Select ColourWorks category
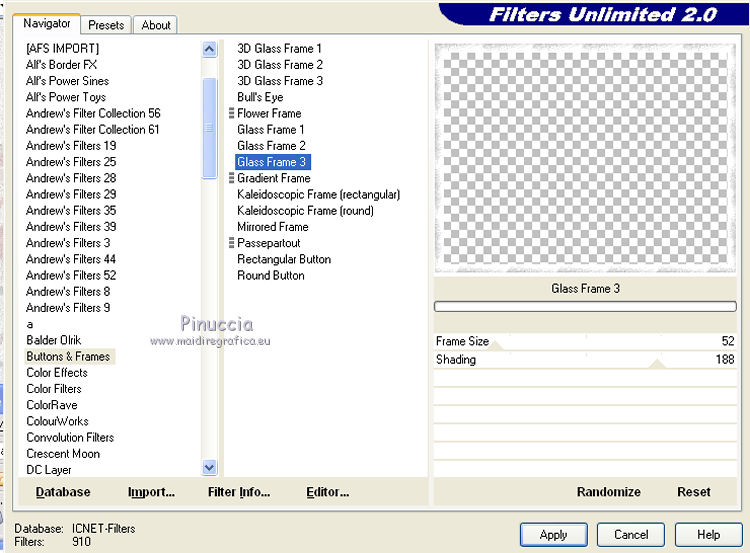The width and height of the screenshot is (750, 553). [x=57, y=421]
